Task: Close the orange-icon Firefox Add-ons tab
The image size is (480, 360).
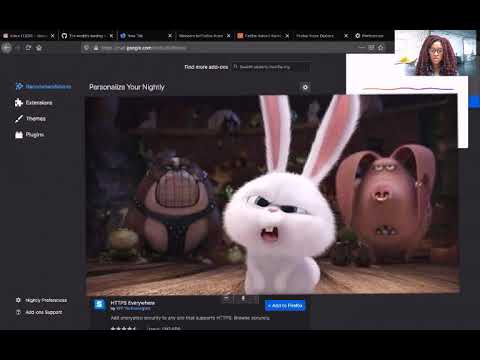Action: 287,36
